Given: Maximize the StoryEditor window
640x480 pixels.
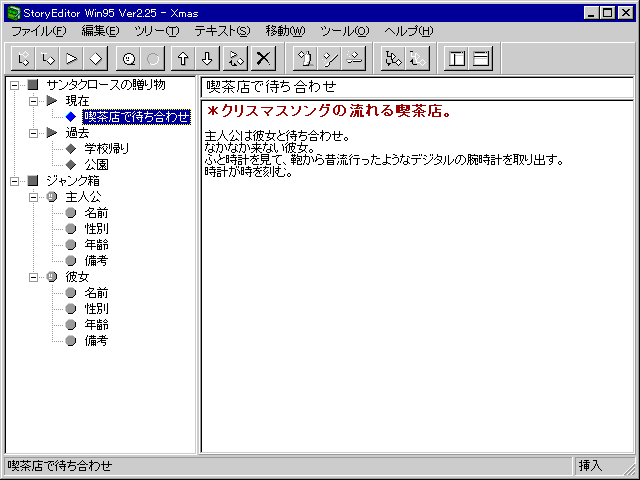Looking at the screenshot, I should (608, 13).
